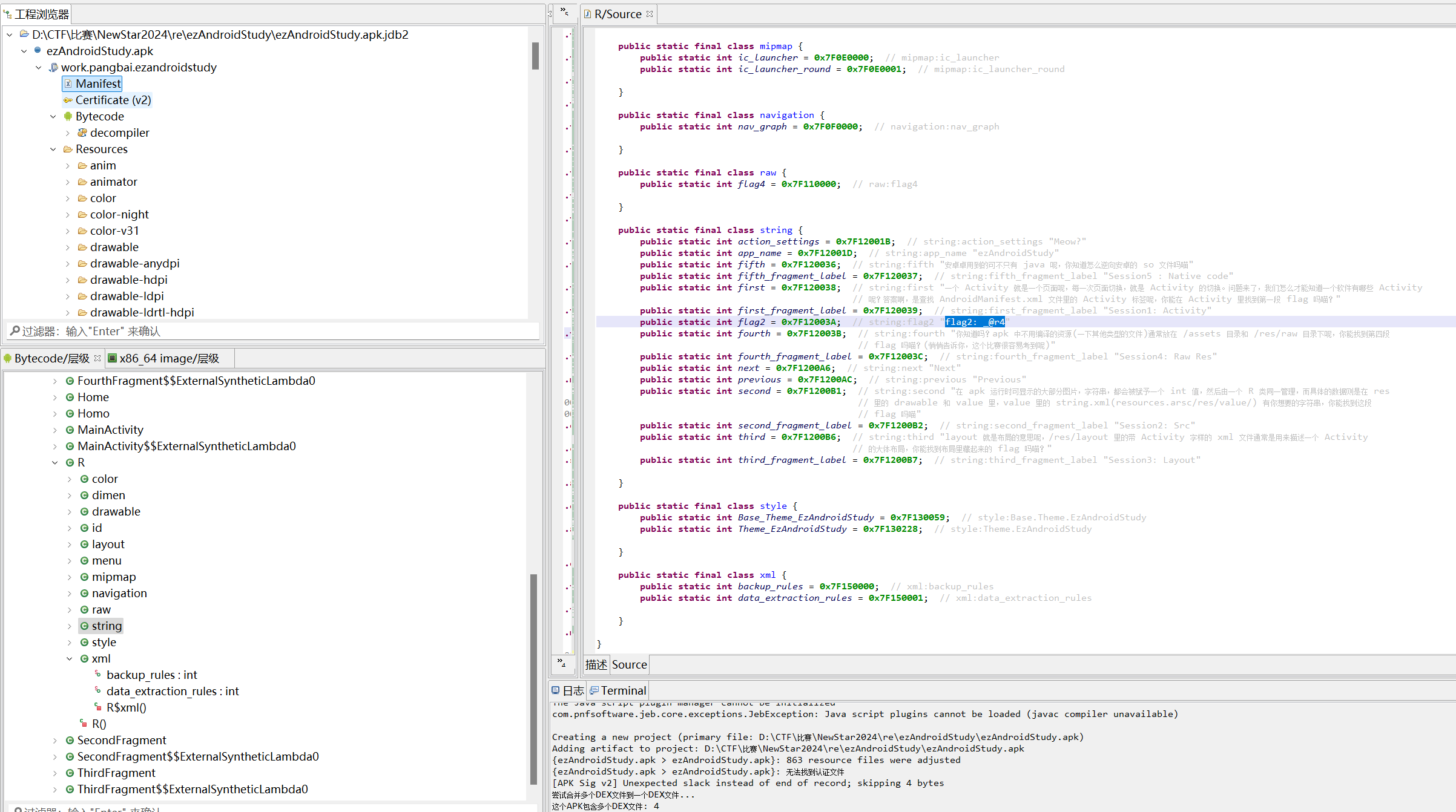Image resolution: width=1456 pixels, height=812 pixels.
Task: Click the Homo class icon
Action: (x=70, y=414)
